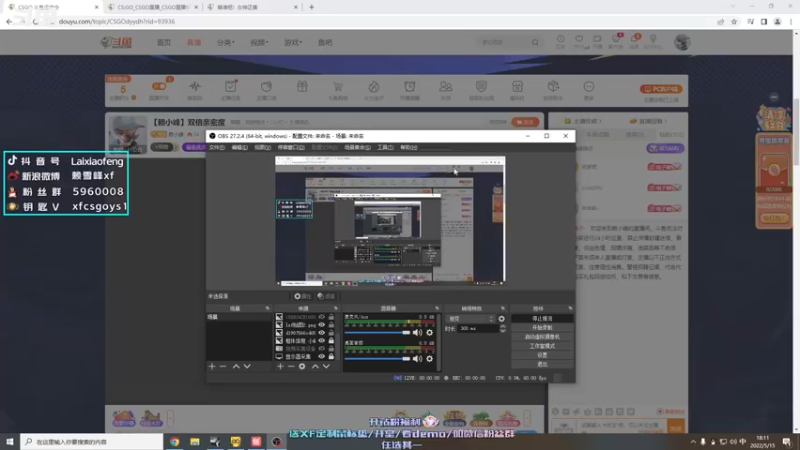
Task: Toggle eye visibility for the first source row
Action: coord(321,317)
